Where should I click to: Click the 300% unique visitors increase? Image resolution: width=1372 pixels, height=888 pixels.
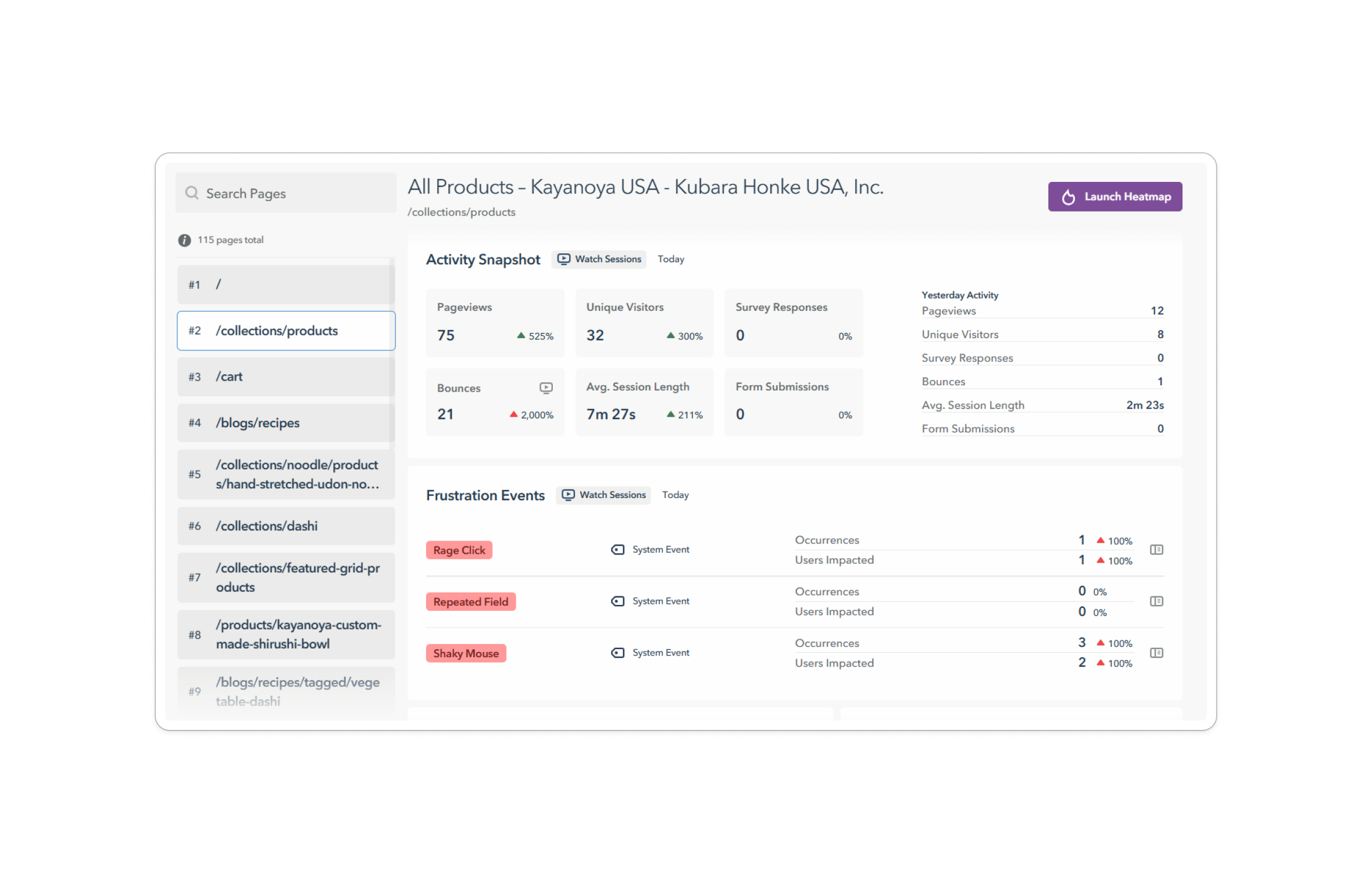(684, 336)
